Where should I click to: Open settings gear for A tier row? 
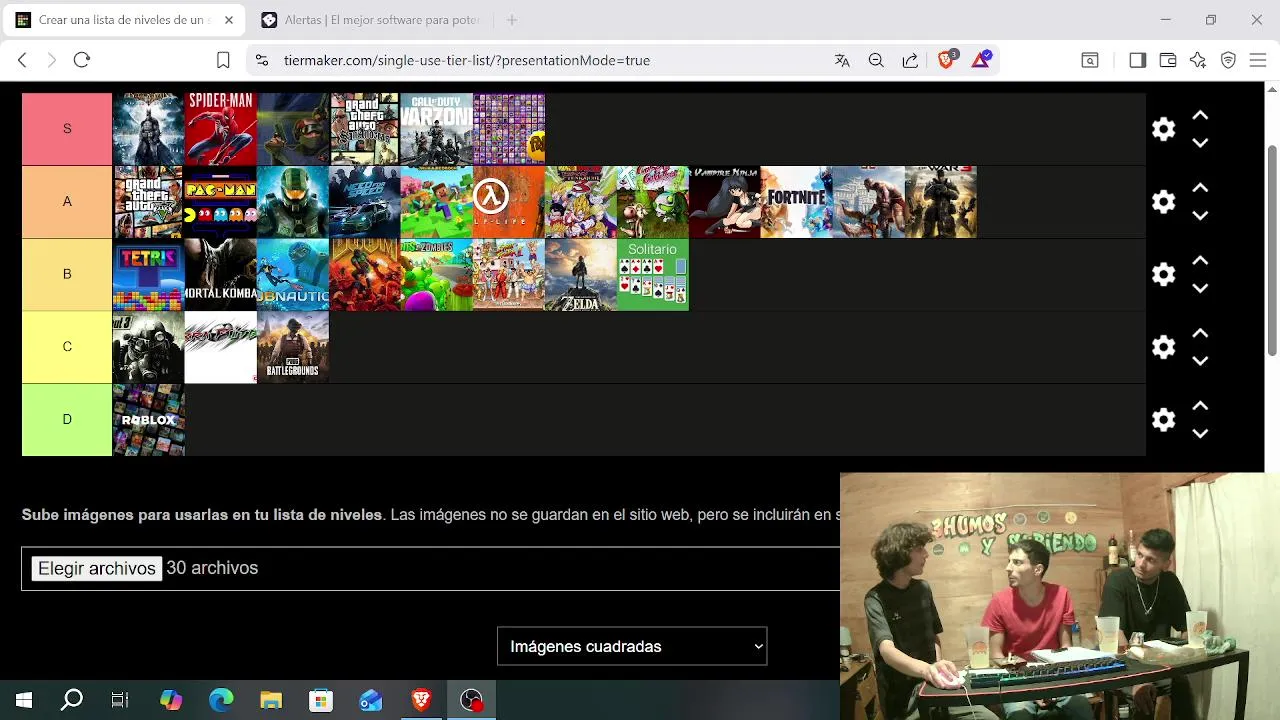[x=1163, y=202]
